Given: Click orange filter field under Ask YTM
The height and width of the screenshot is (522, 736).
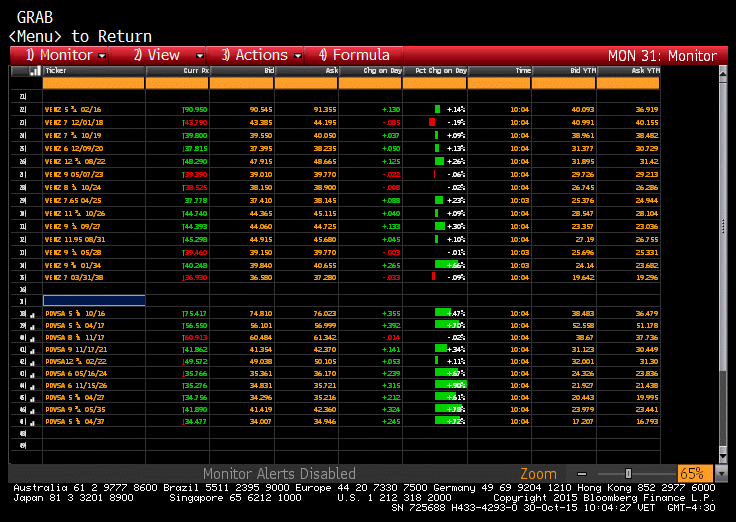Looking at the screenshot, I should coord(628,84).
